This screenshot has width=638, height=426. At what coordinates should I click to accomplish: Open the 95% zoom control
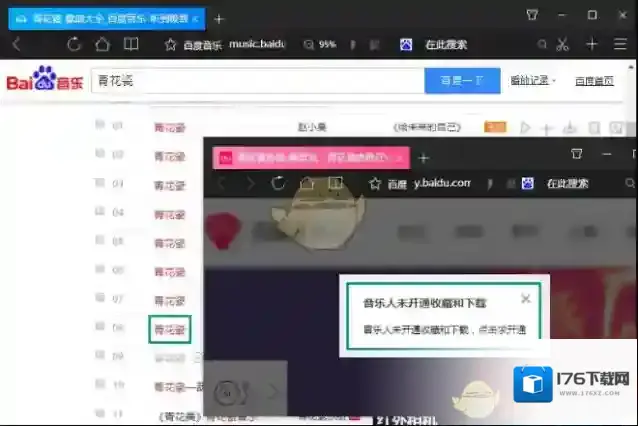[x=320, y=44]
